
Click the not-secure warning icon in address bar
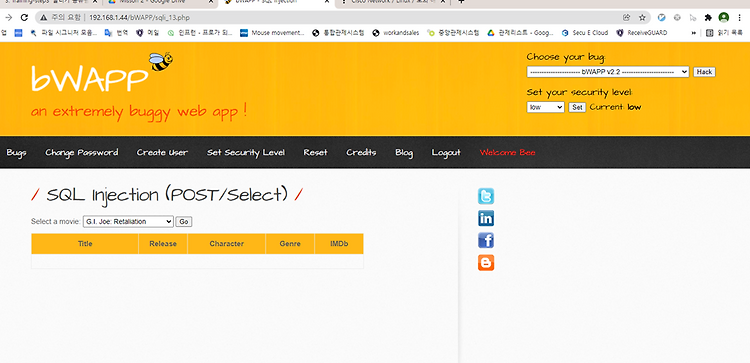(44, 18)
